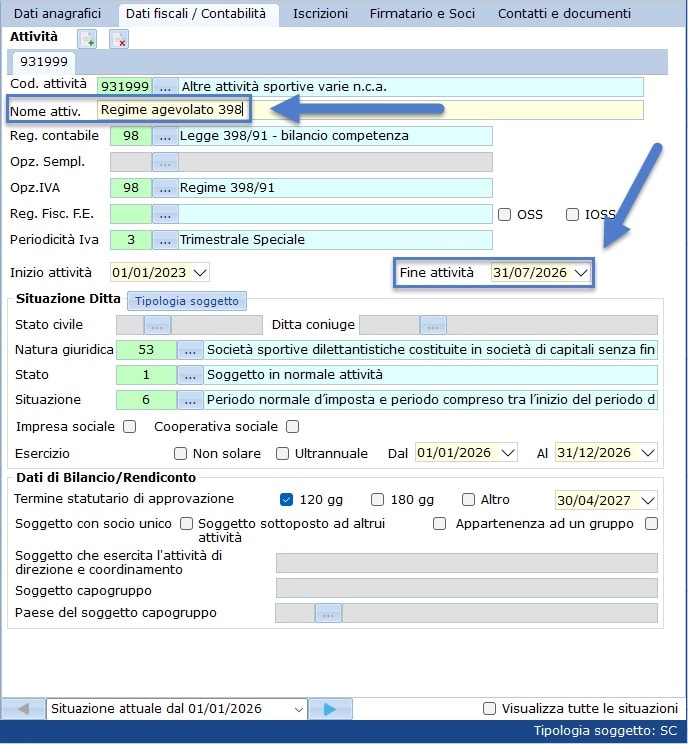
Task: Check the Non solare checkbox
Action: tap(180, 454)
